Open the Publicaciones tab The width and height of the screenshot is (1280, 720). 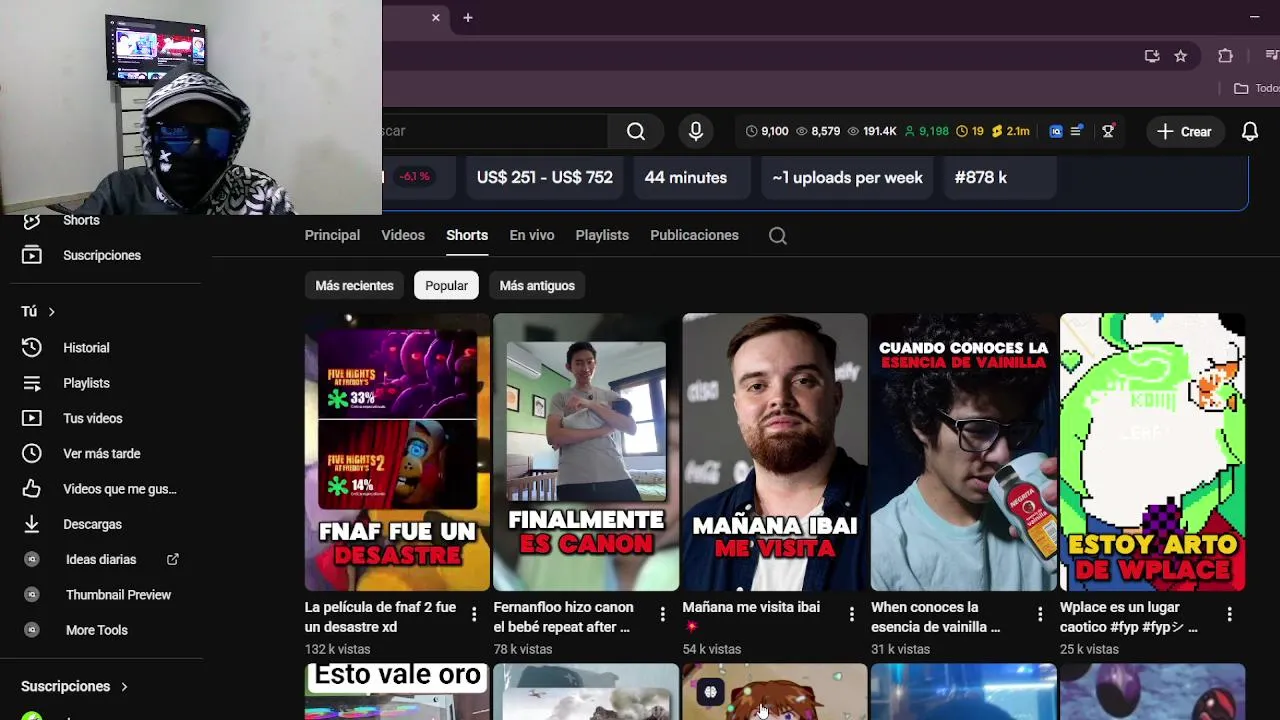point(694,235)
